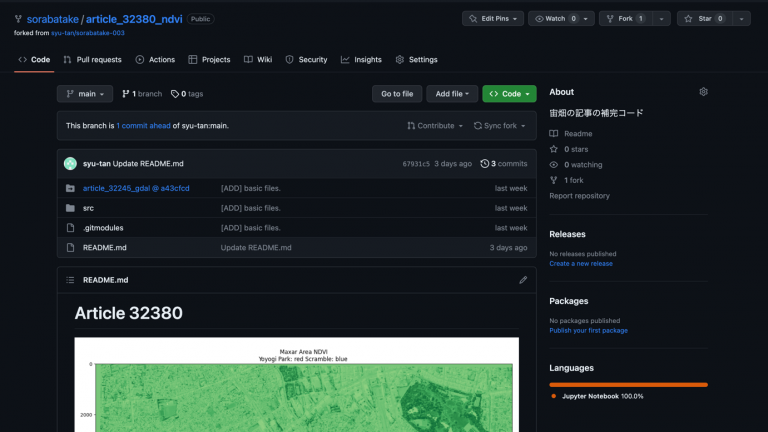
Task: Open the 1 commit ahead link
Action: (x=144, y=125)
